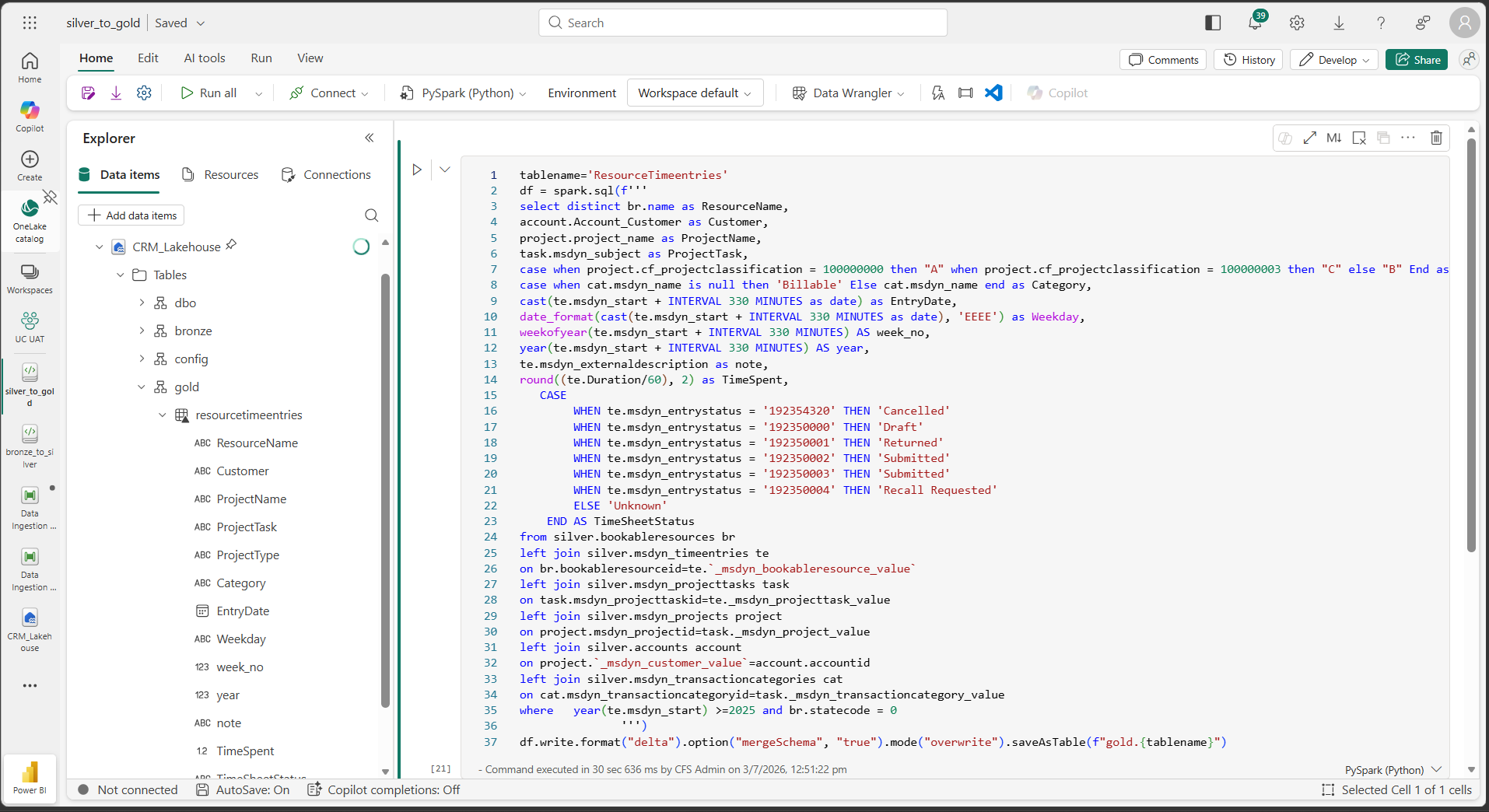
Task: Open Power BI switcher at bottom left
Action: coord(30,778)
